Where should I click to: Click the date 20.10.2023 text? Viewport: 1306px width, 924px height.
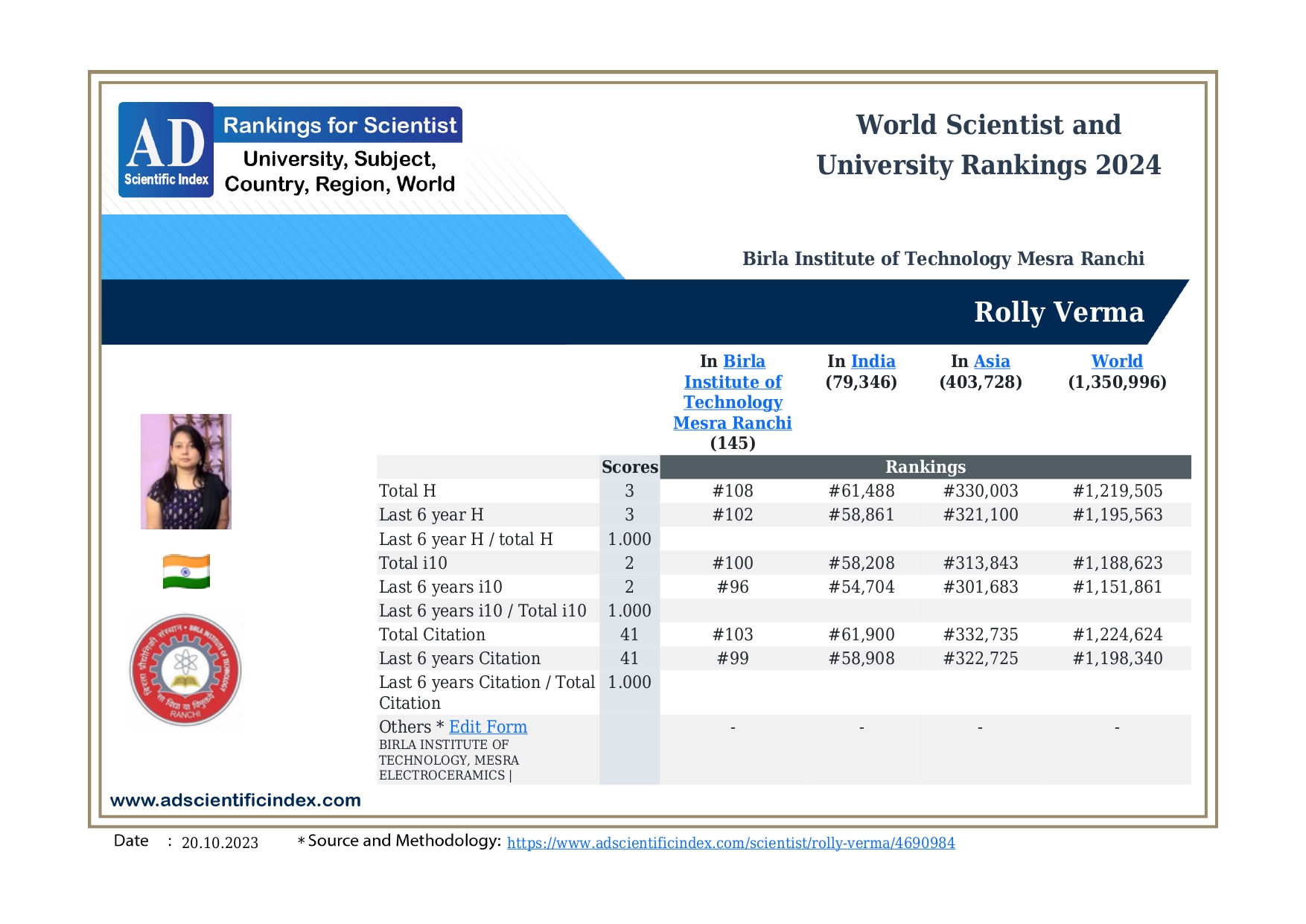click(x=220, y=843)
